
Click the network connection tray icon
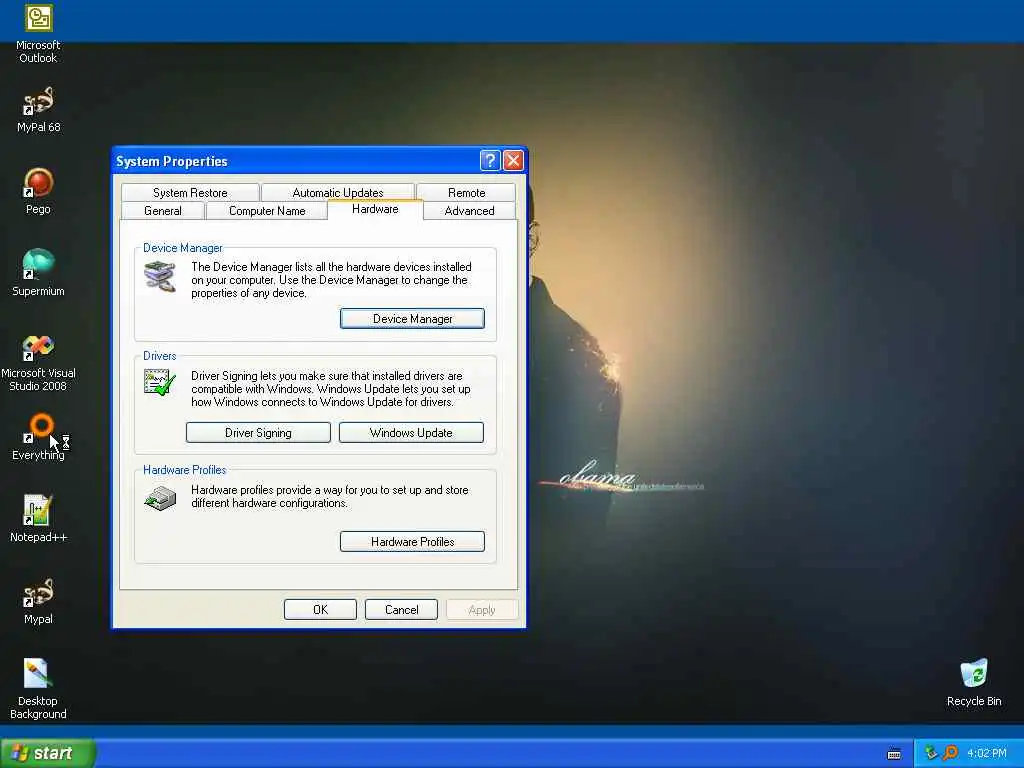pyautogui.click(x=931, y=753)
